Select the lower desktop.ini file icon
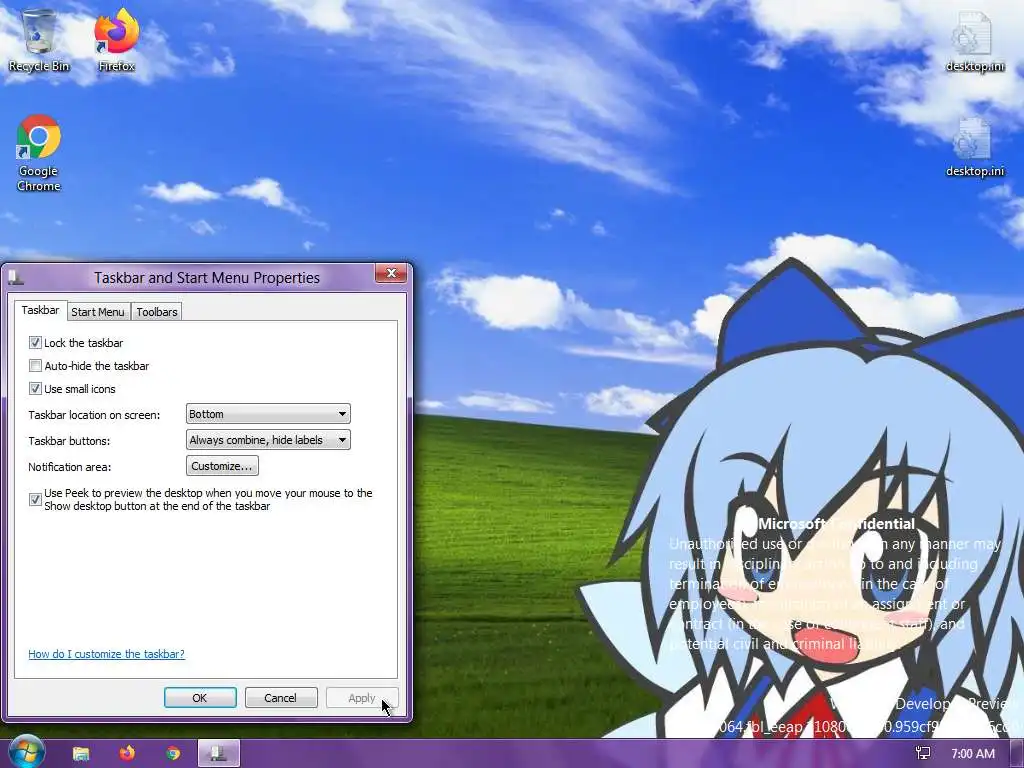Image resolution: width=1024 pixels, height=768 pixels. tap(974, 146)
